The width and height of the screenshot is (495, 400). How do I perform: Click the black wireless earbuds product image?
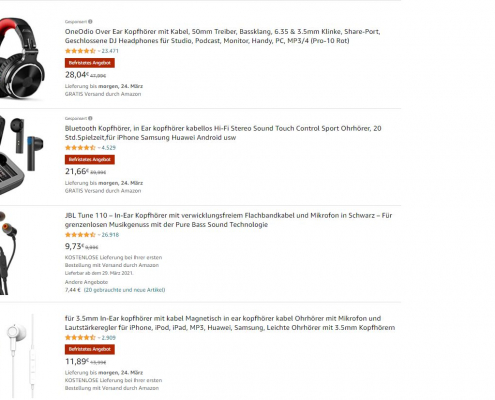21,155
